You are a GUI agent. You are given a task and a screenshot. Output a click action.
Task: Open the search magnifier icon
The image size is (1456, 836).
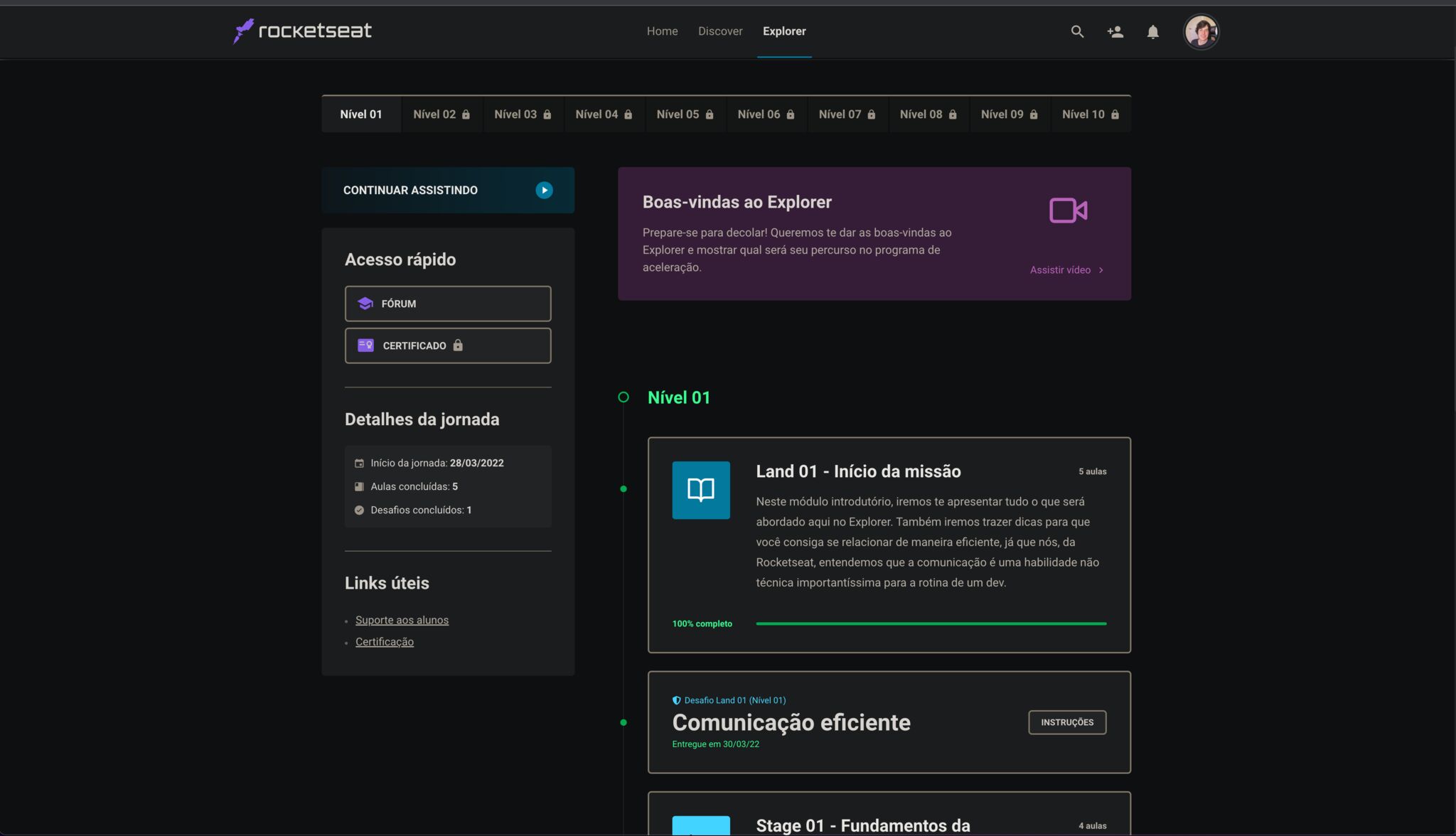(x=1077, y=31)
